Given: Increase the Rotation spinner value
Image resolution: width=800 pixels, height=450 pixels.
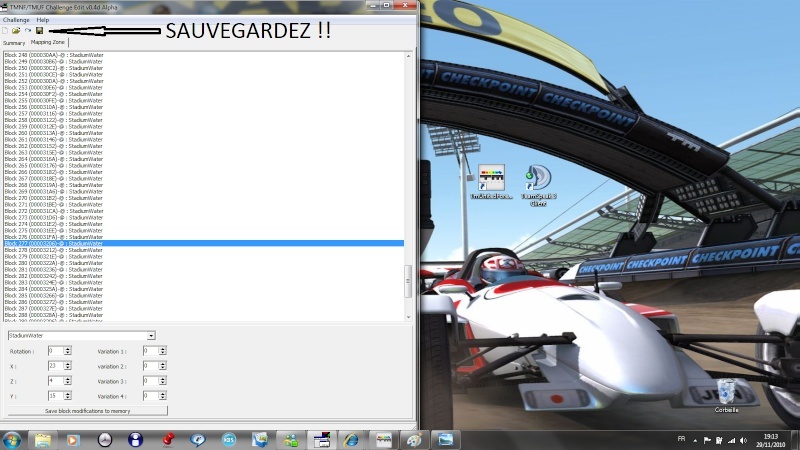Looking at the screenshot, I should 67,349.
